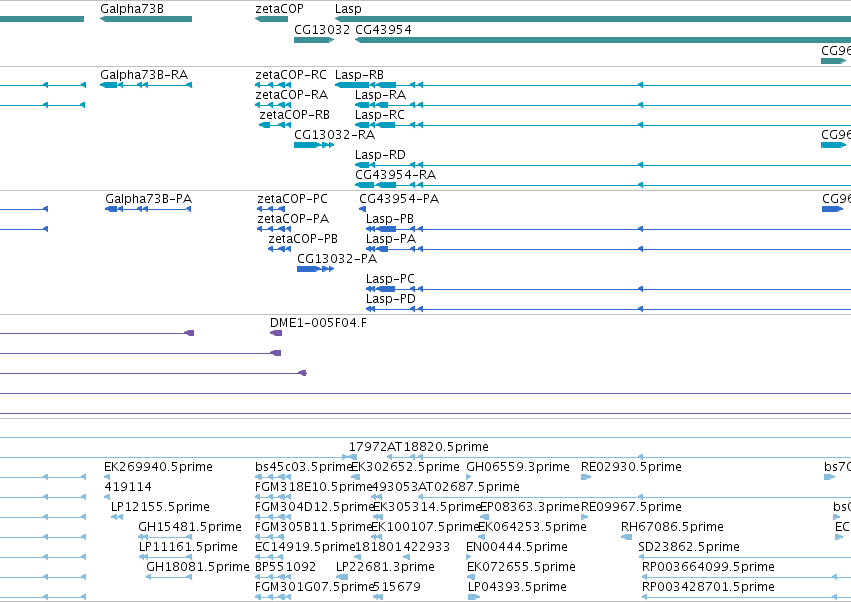This screenshot has width=851, height=602.
Task: Select transcript CG13032-RA
Action: coord(334,135)
